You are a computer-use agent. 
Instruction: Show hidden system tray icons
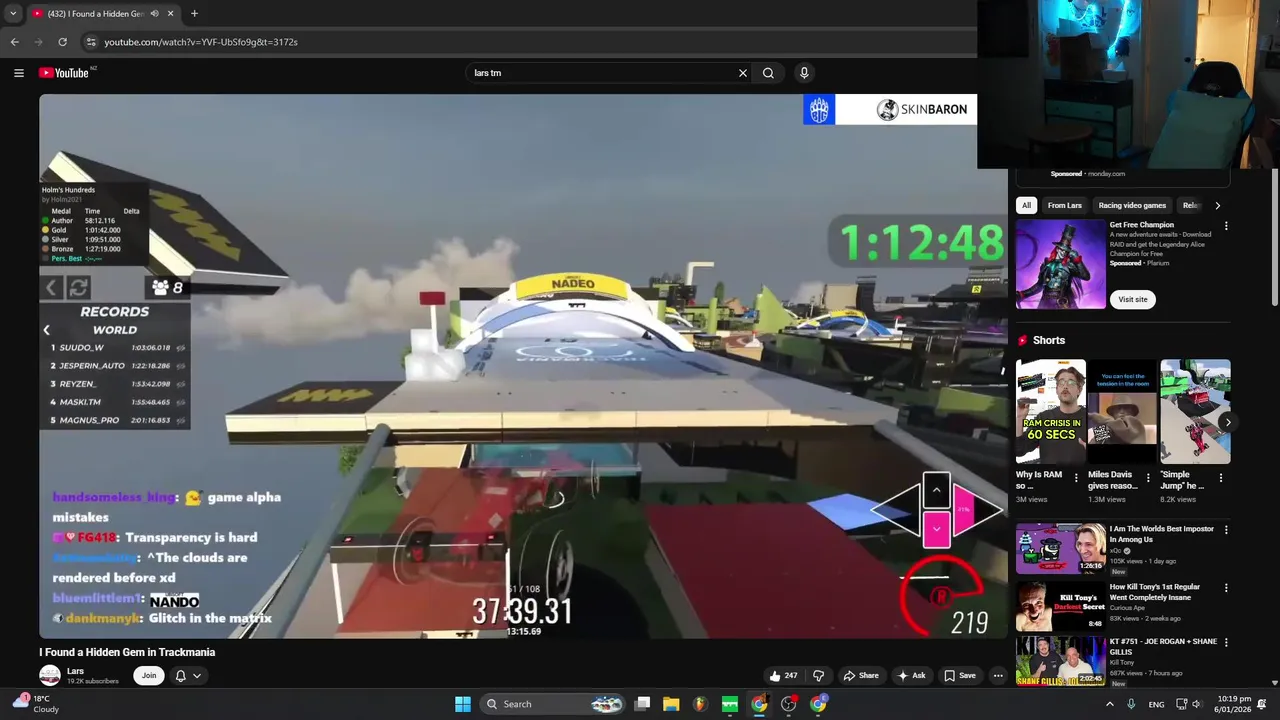click(x=1109, y=704)
